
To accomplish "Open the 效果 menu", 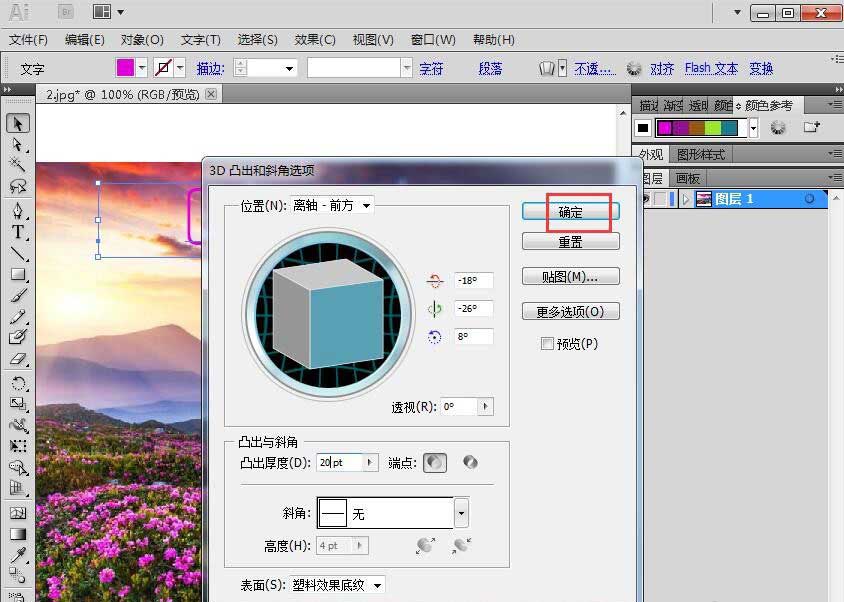I will (313, 40).
